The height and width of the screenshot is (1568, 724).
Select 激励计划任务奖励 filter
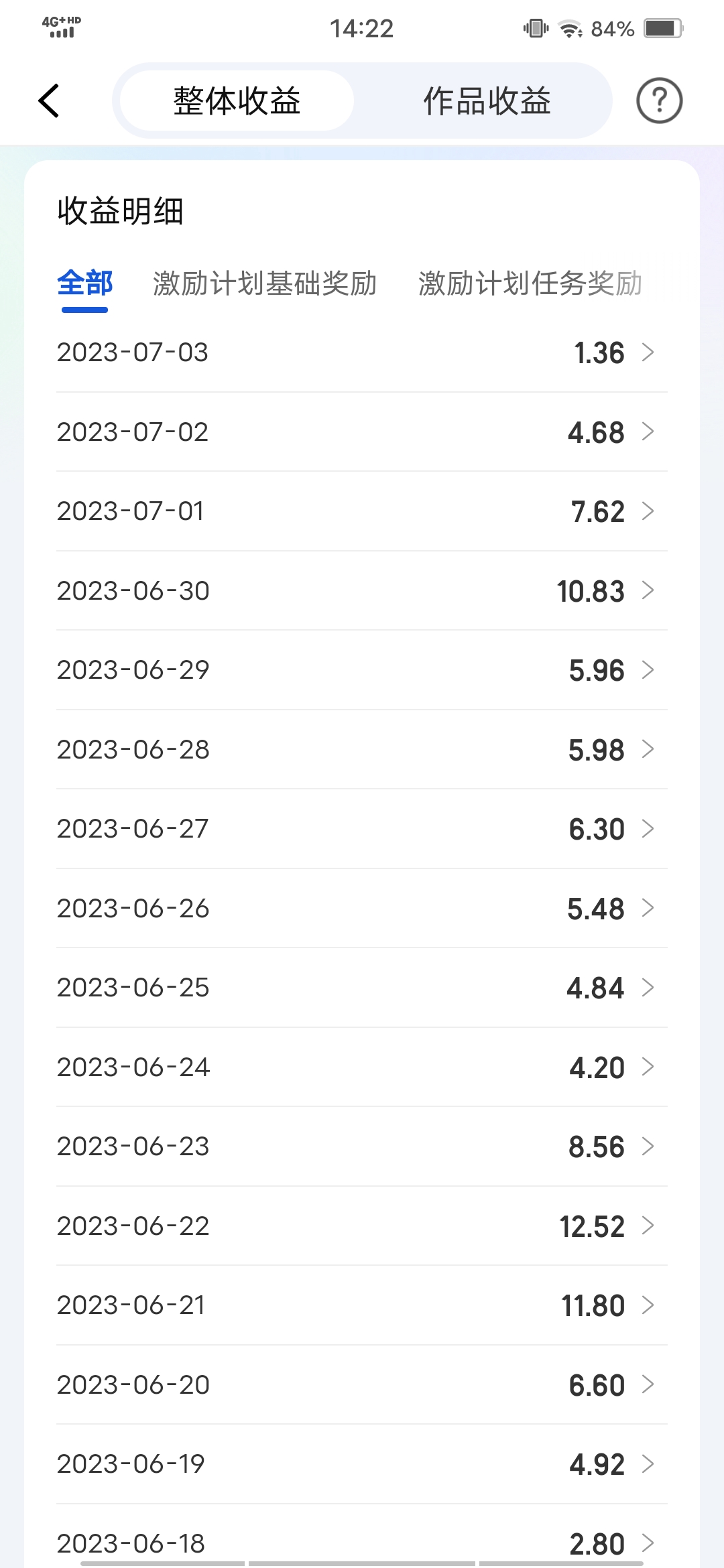pyautogui.click(x=530, y=283)
